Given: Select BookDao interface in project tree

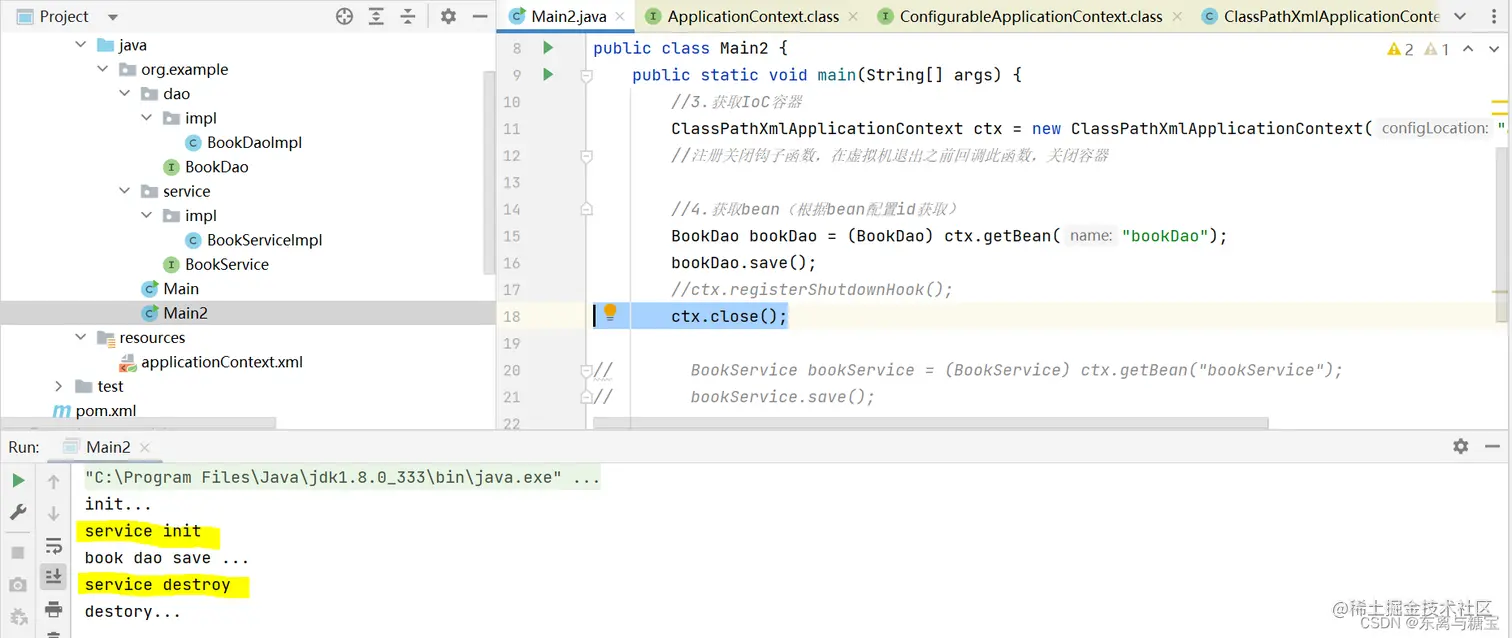Looking at the screenshot, I should point(216,167).
